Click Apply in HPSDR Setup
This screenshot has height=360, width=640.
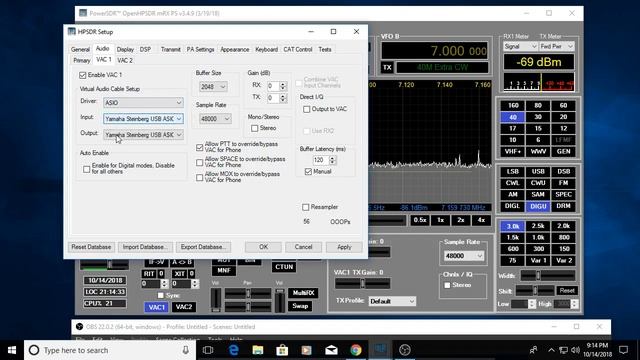point(344,247)
